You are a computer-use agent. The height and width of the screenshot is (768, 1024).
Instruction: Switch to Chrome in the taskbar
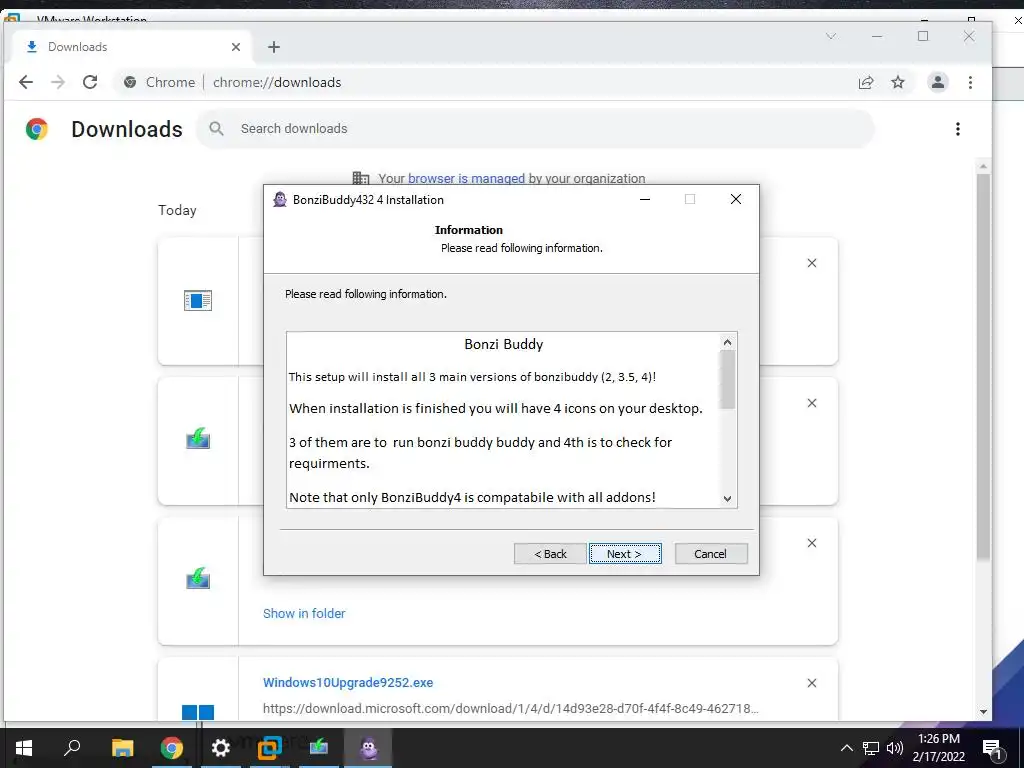click(x=172, y=748)
